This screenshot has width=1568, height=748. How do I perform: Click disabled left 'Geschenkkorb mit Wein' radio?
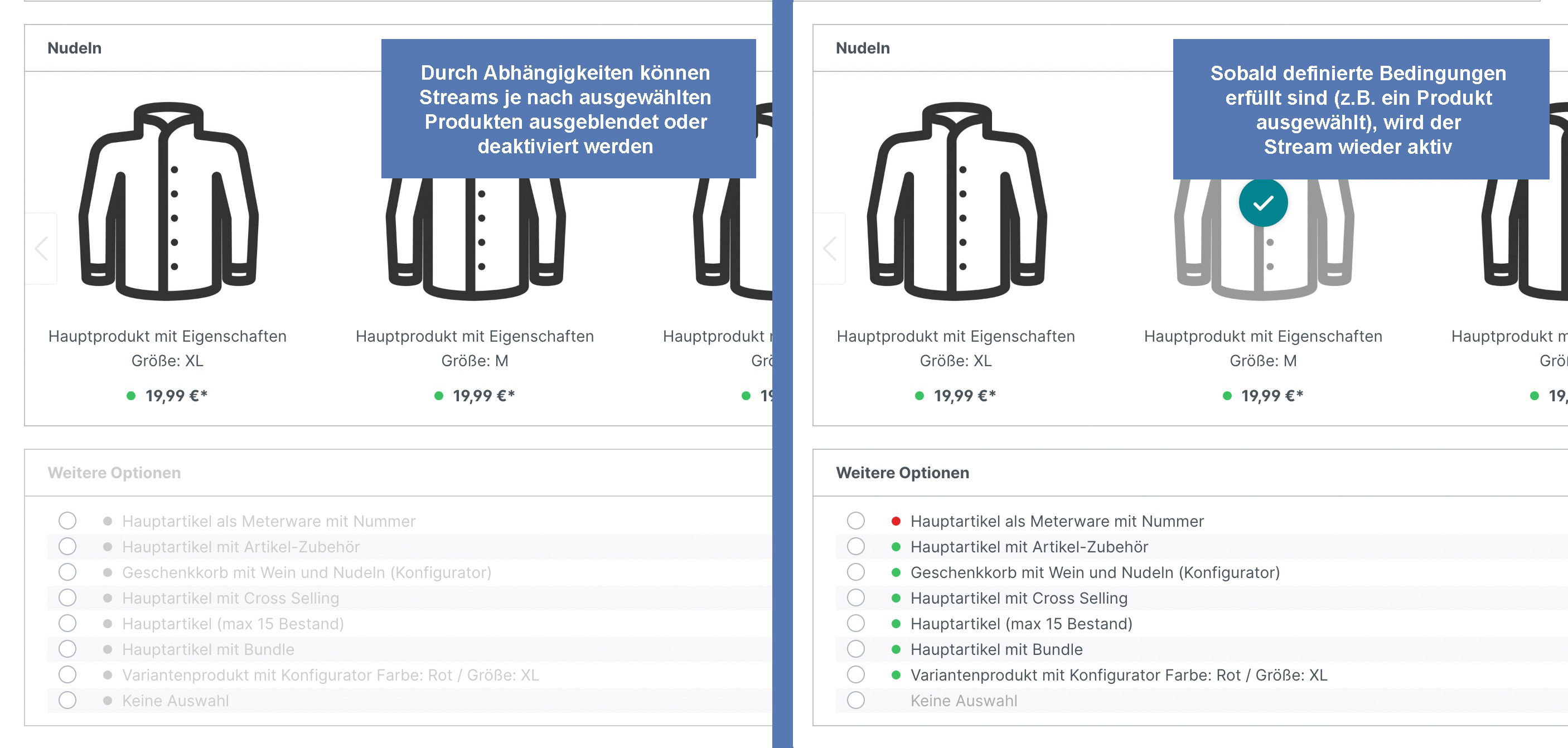pos(67,571)
